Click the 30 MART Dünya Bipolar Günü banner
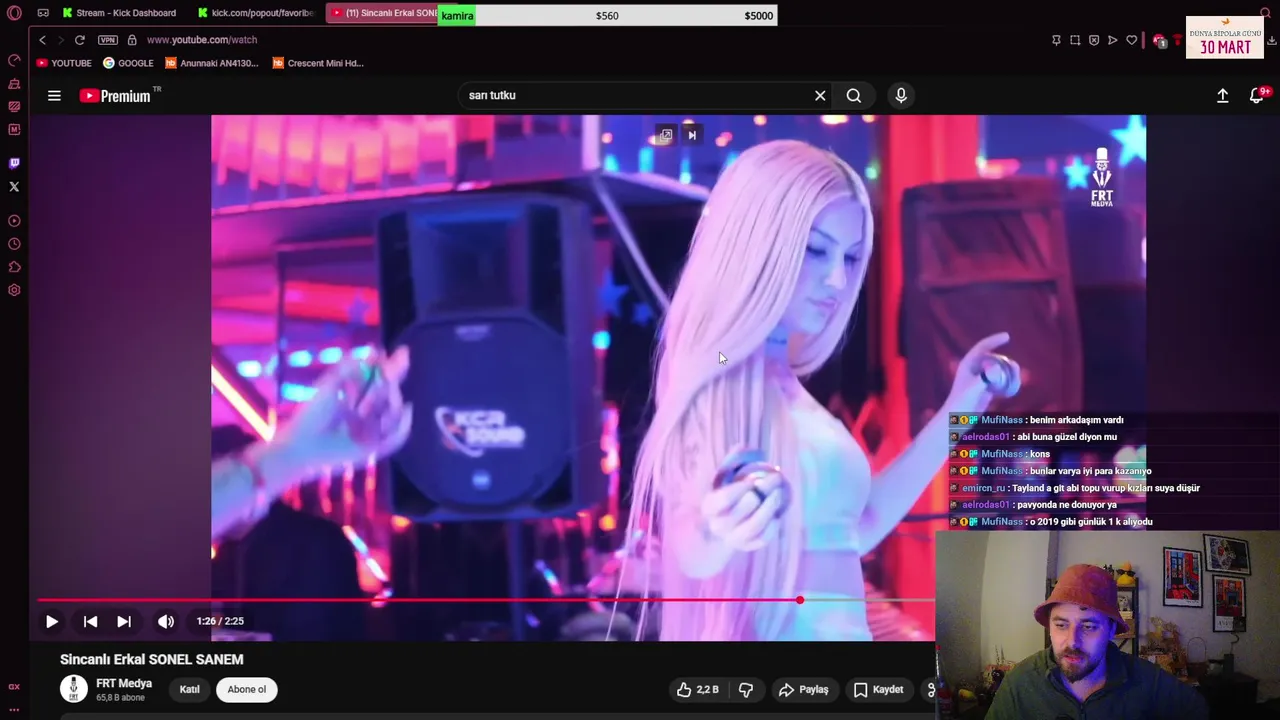The width and height of the screenshot is (1280, 720). [x=1225, y=37]
